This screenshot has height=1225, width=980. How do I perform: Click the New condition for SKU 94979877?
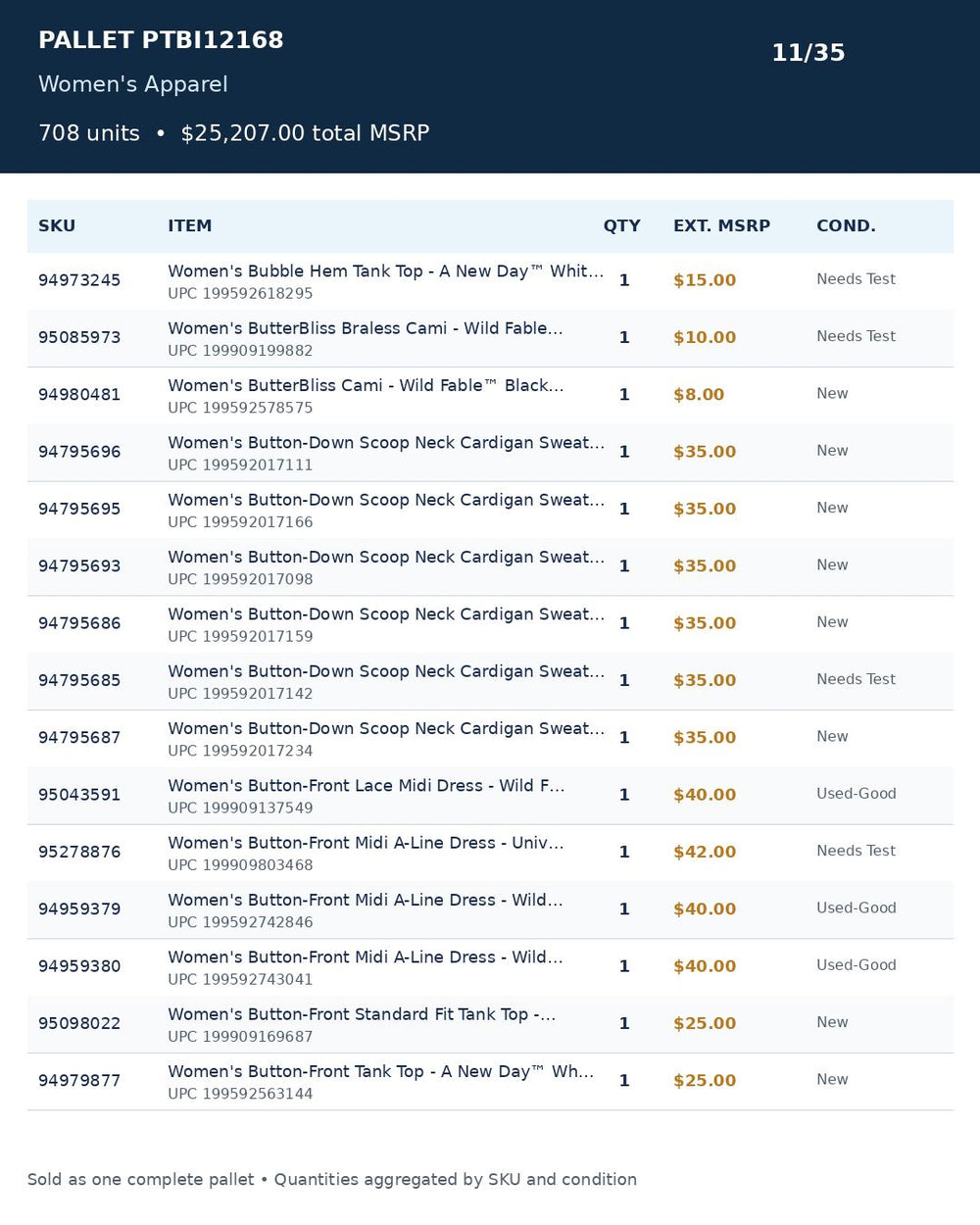point(832,1080)
